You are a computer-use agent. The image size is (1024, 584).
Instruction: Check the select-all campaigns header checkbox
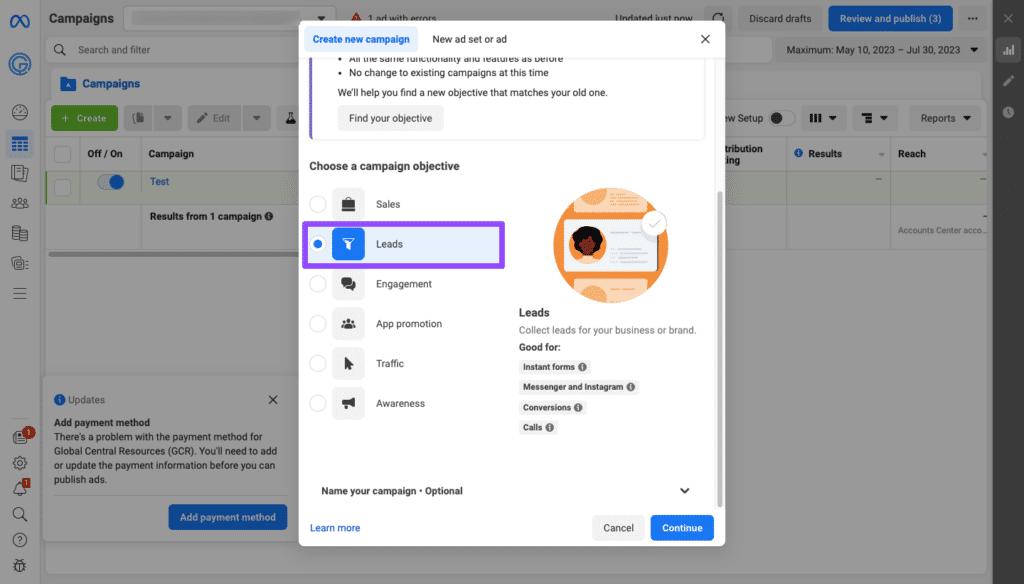coord(63,154)
